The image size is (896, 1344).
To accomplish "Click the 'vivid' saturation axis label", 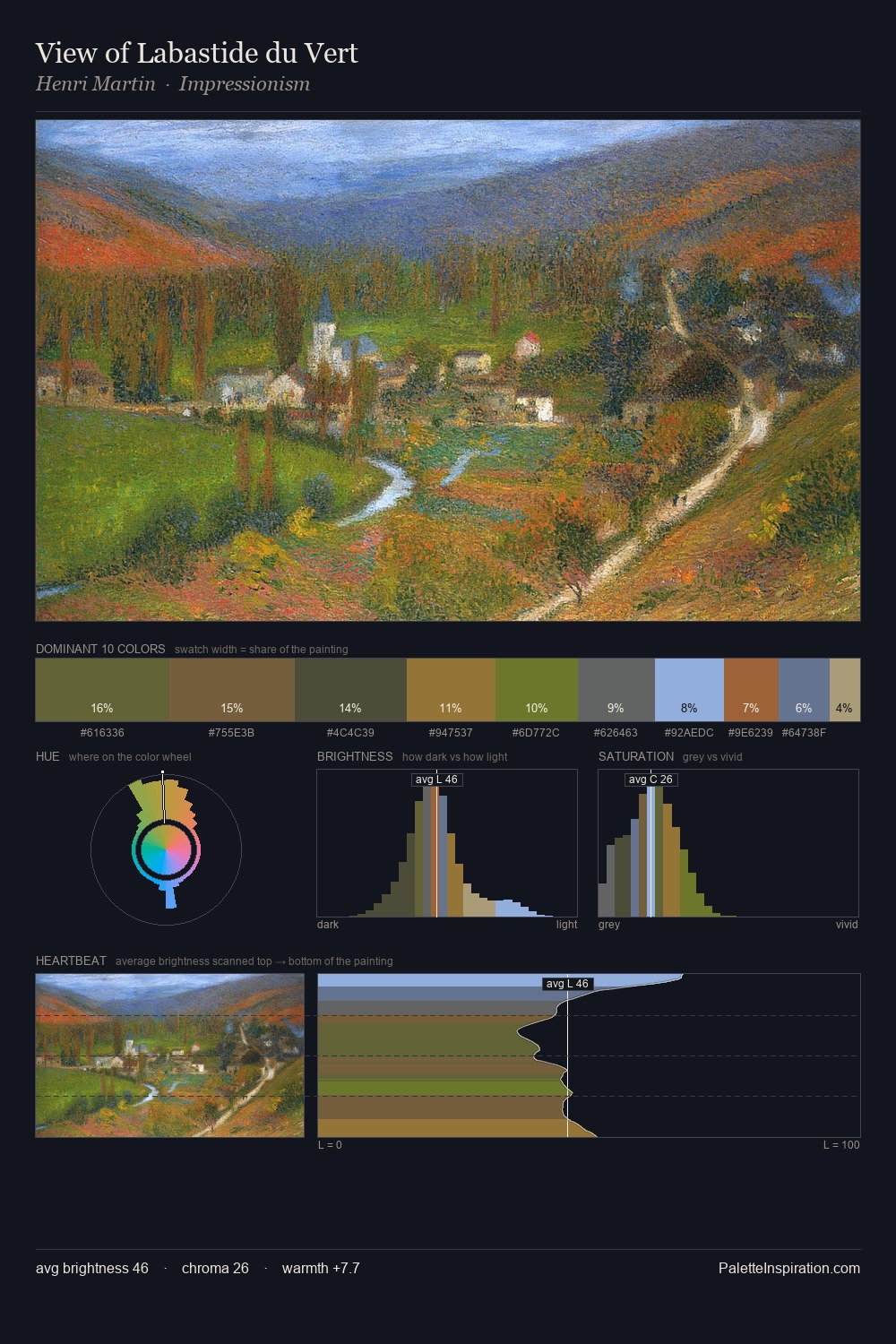I will [x=847, y=925].
